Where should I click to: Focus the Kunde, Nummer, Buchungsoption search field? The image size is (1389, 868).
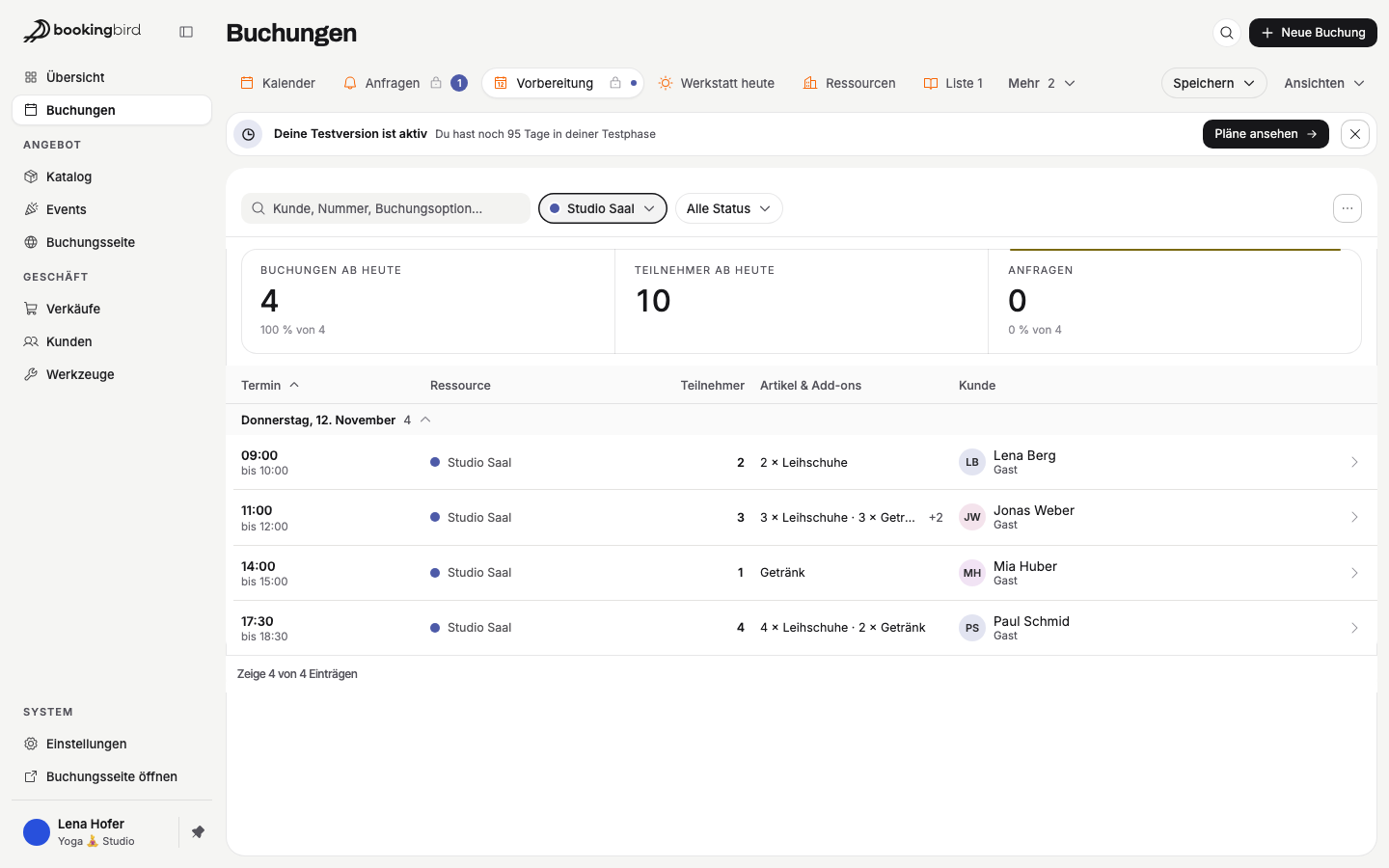click(x=386, y=208)
